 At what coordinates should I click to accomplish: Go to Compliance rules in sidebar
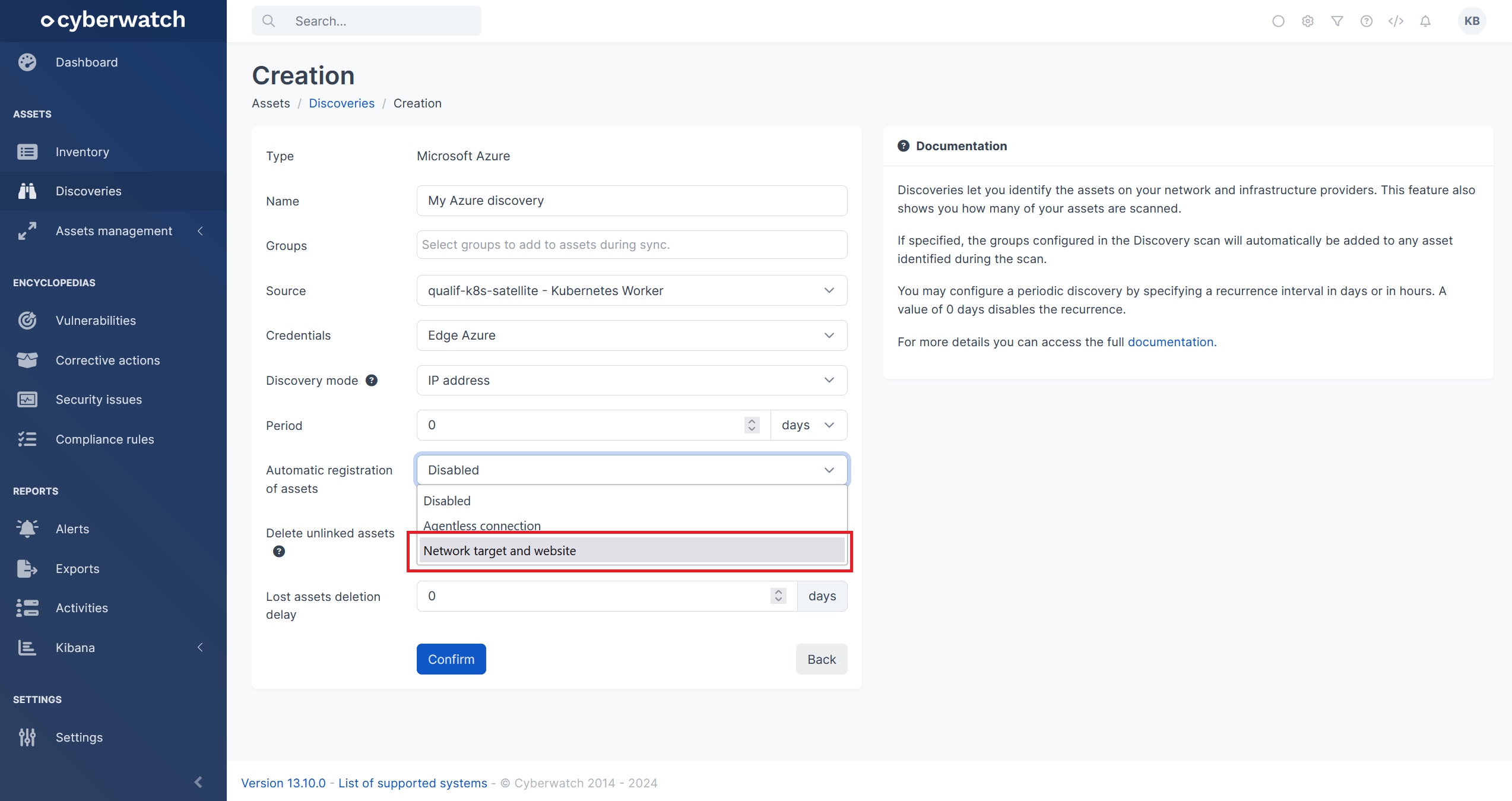point(104,439)
